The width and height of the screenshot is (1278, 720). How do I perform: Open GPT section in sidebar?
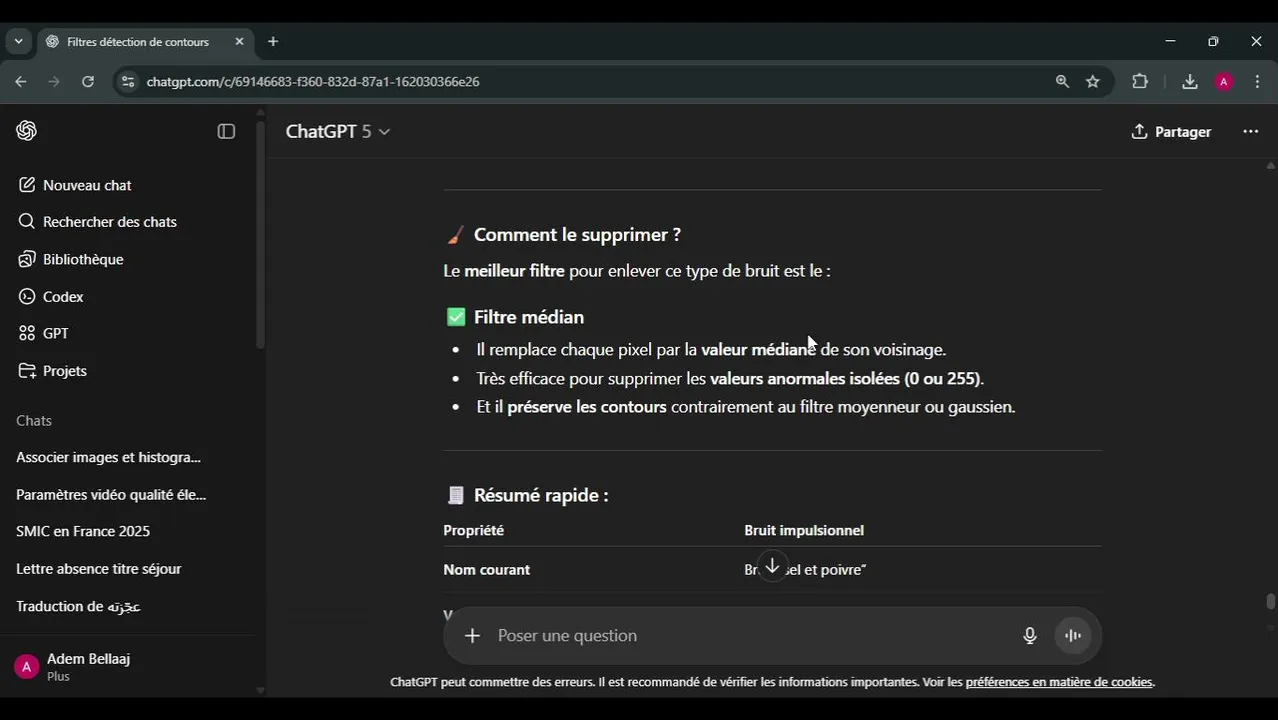coord(43,333)
